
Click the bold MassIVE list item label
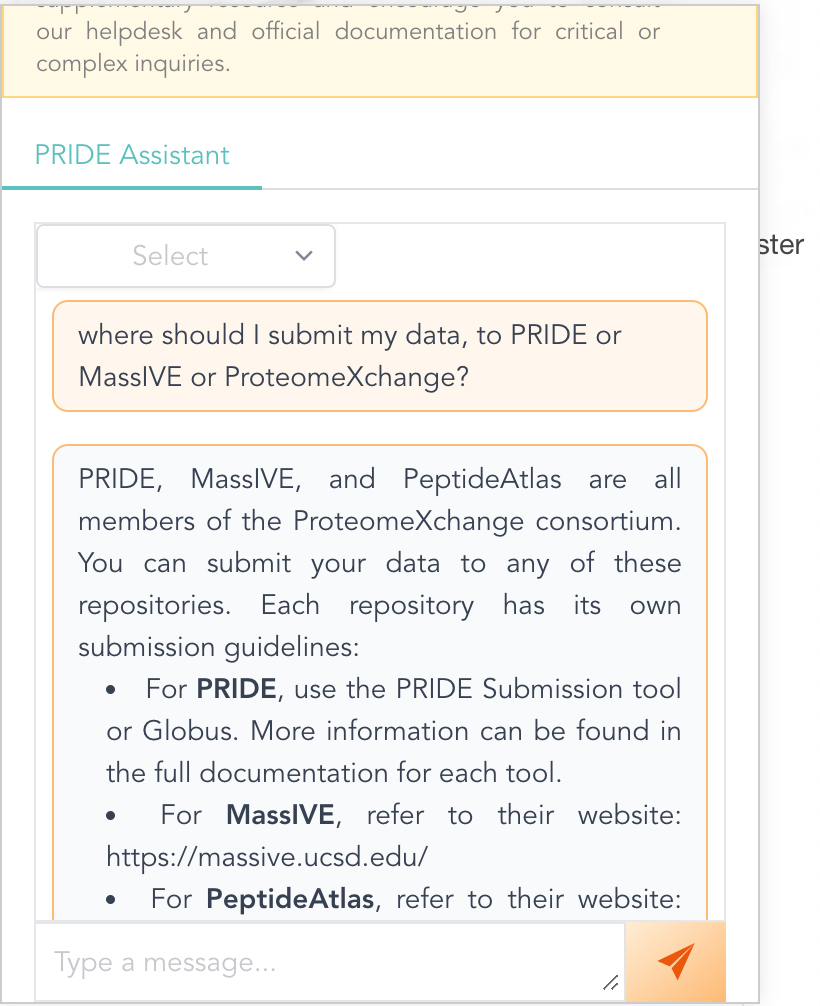click(280, 815)
